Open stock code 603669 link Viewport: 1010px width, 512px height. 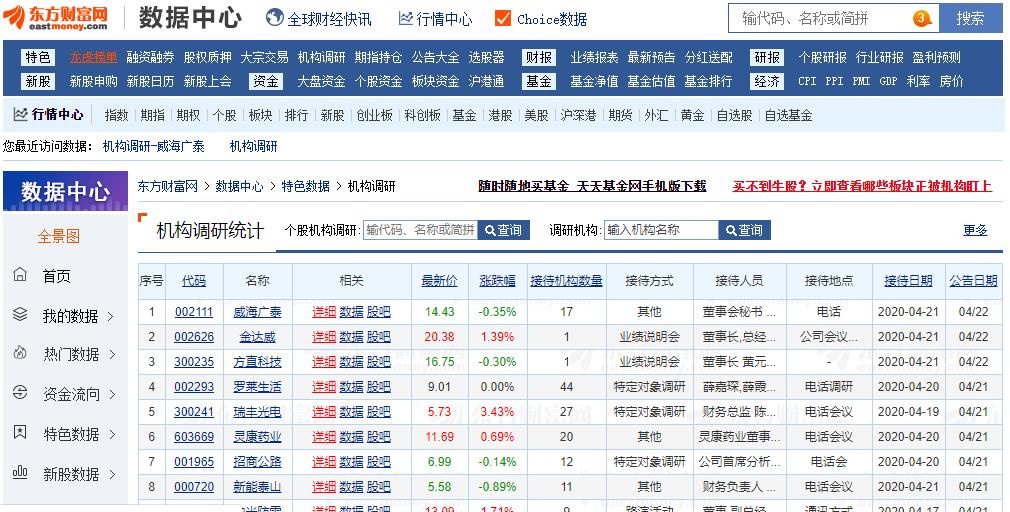pos(194,437)
